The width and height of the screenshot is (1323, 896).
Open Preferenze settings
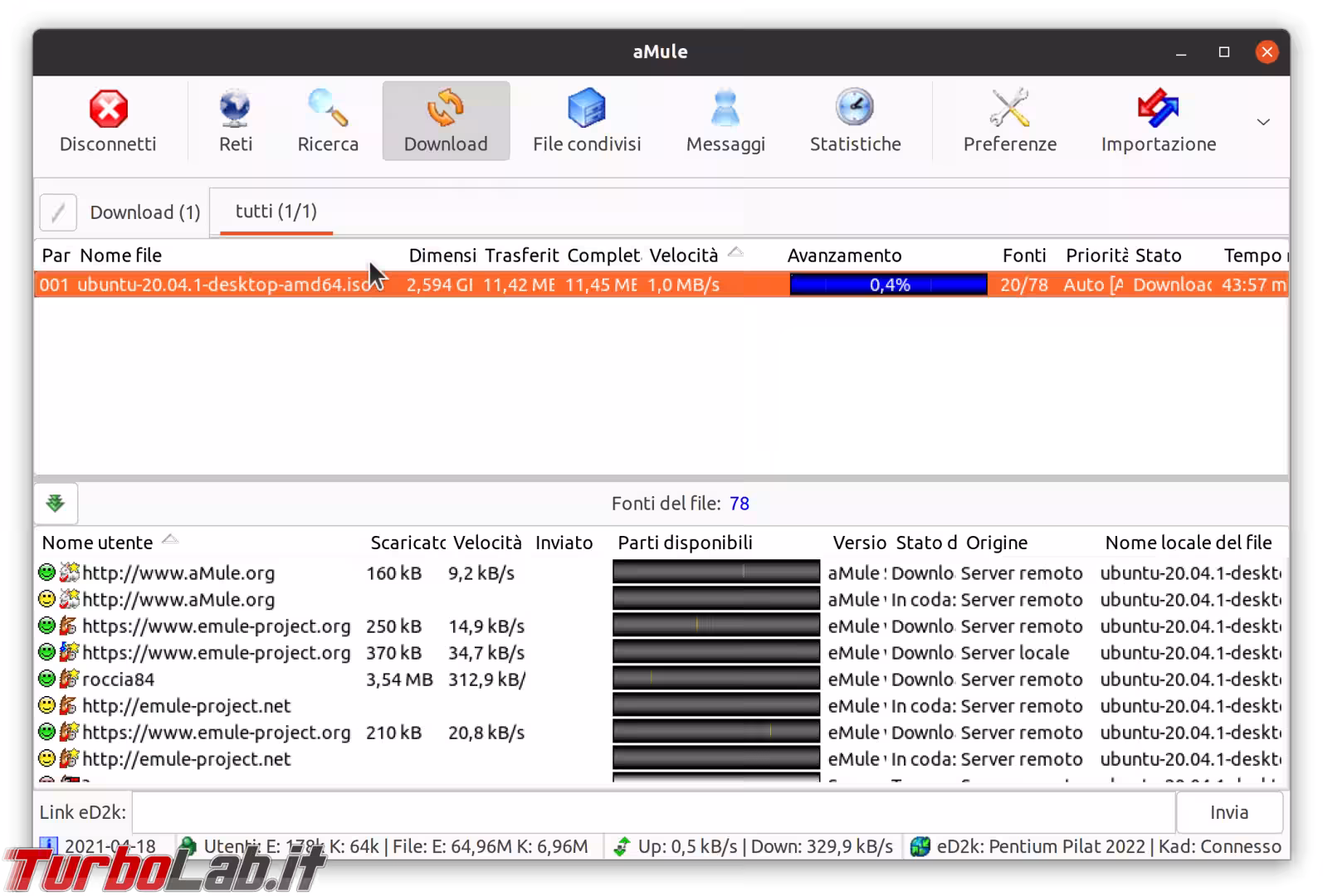point(1009,121)
